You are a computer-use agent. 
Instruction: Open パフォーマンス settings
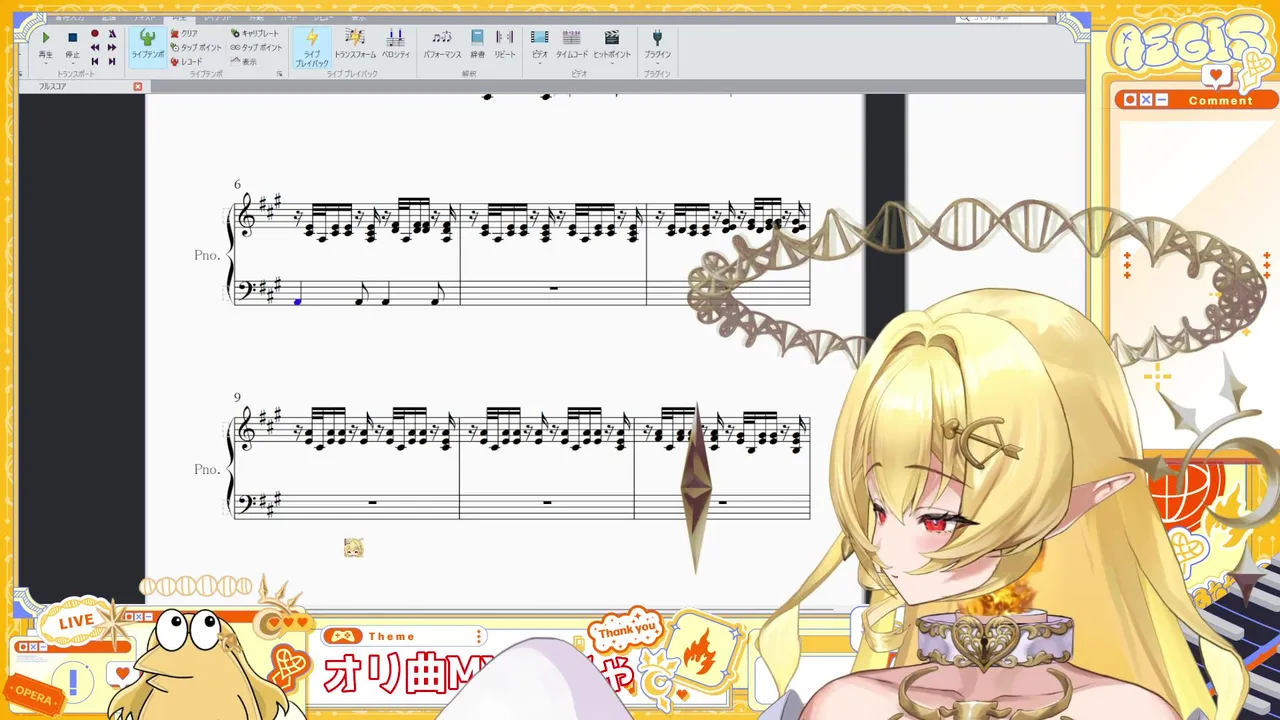point(442,45)
